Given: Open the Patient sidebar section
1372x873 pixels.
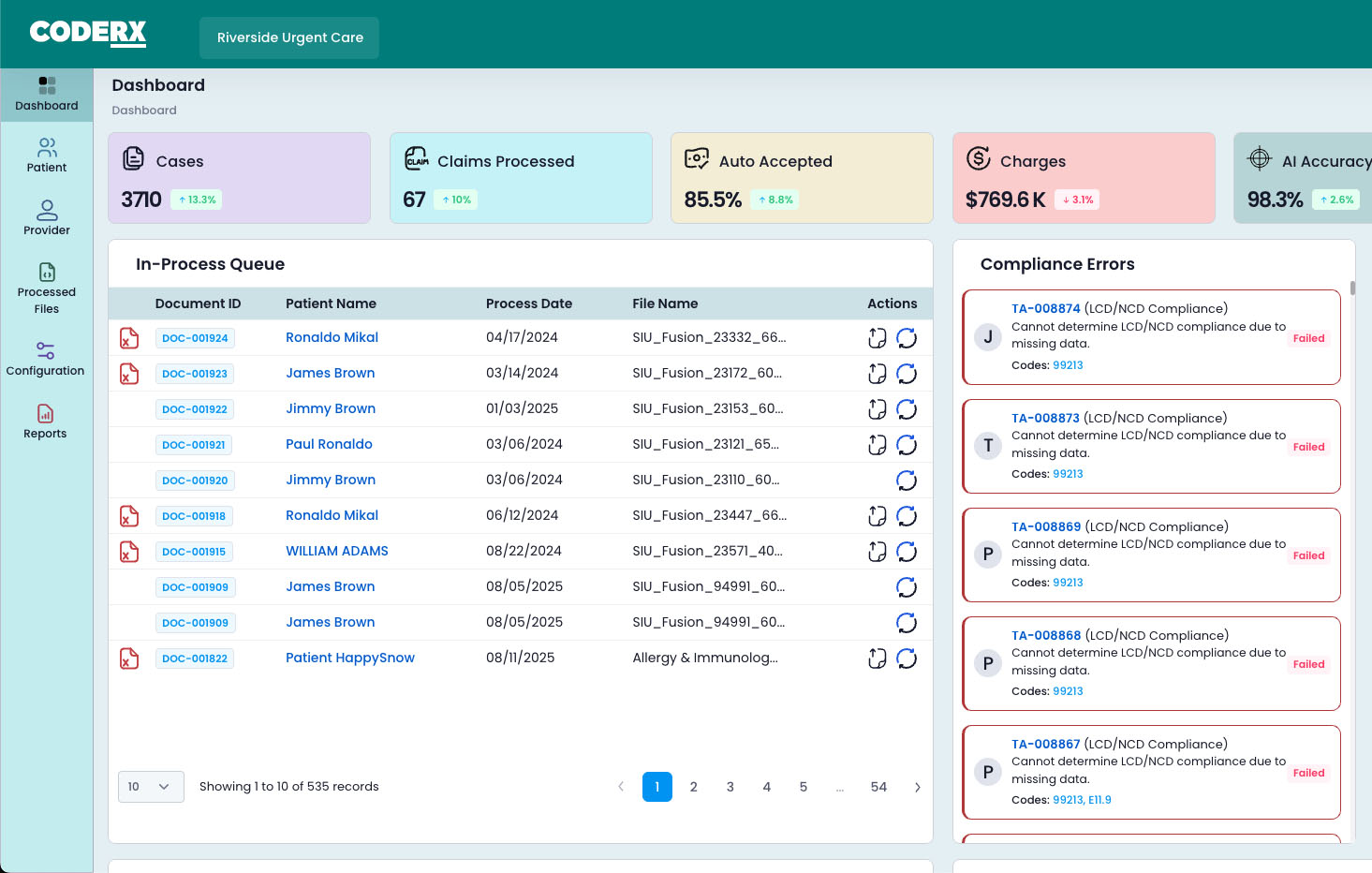Looking at the screenshot, I should point(47,156).
